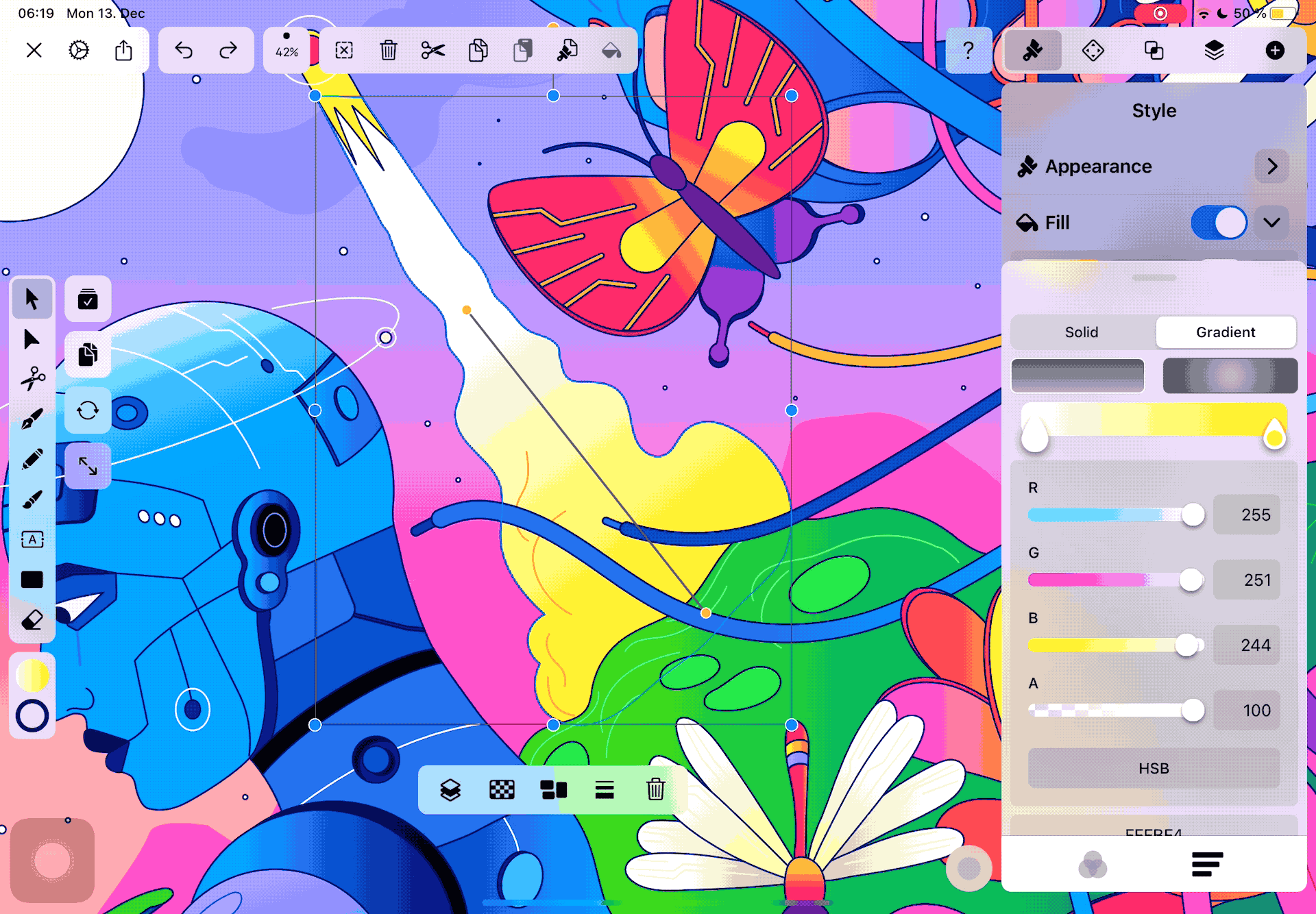The height and width of the screenshot is (914, 1316).
Task: Edit the B value field 244
Action: (x=1247, y=645)
